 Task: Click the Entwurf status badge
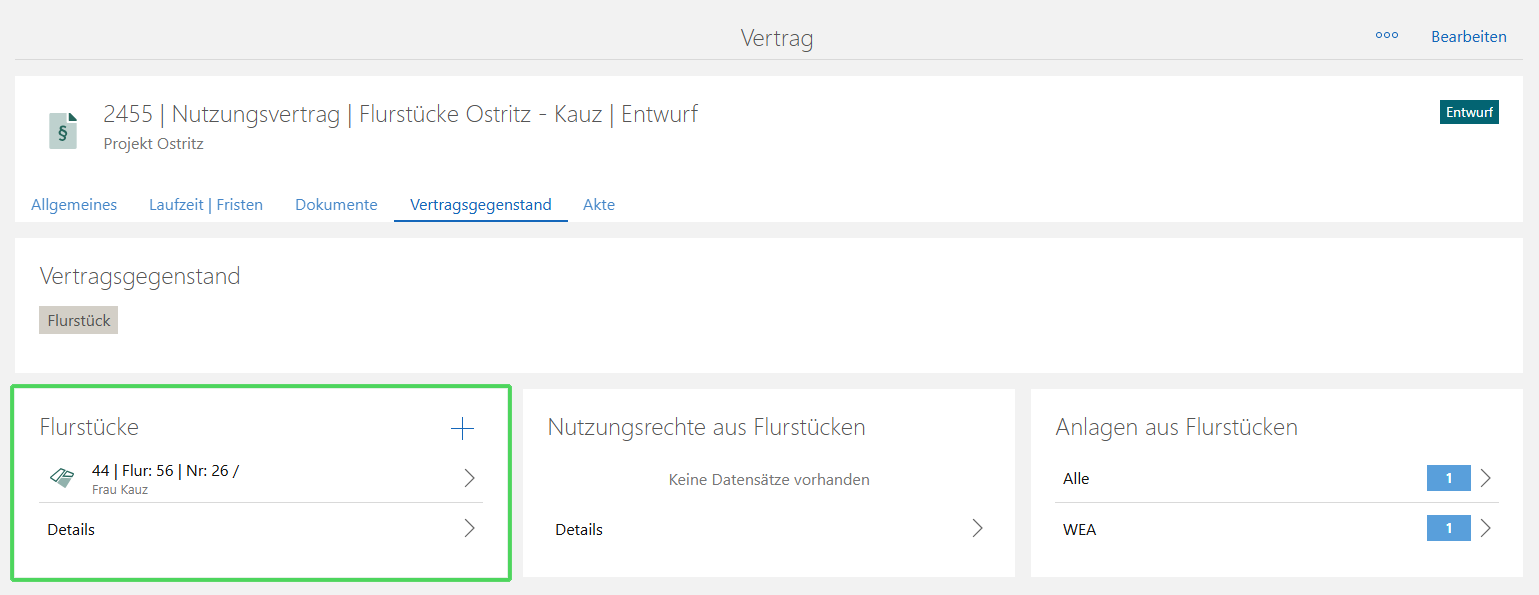(x=1469, y=112)
